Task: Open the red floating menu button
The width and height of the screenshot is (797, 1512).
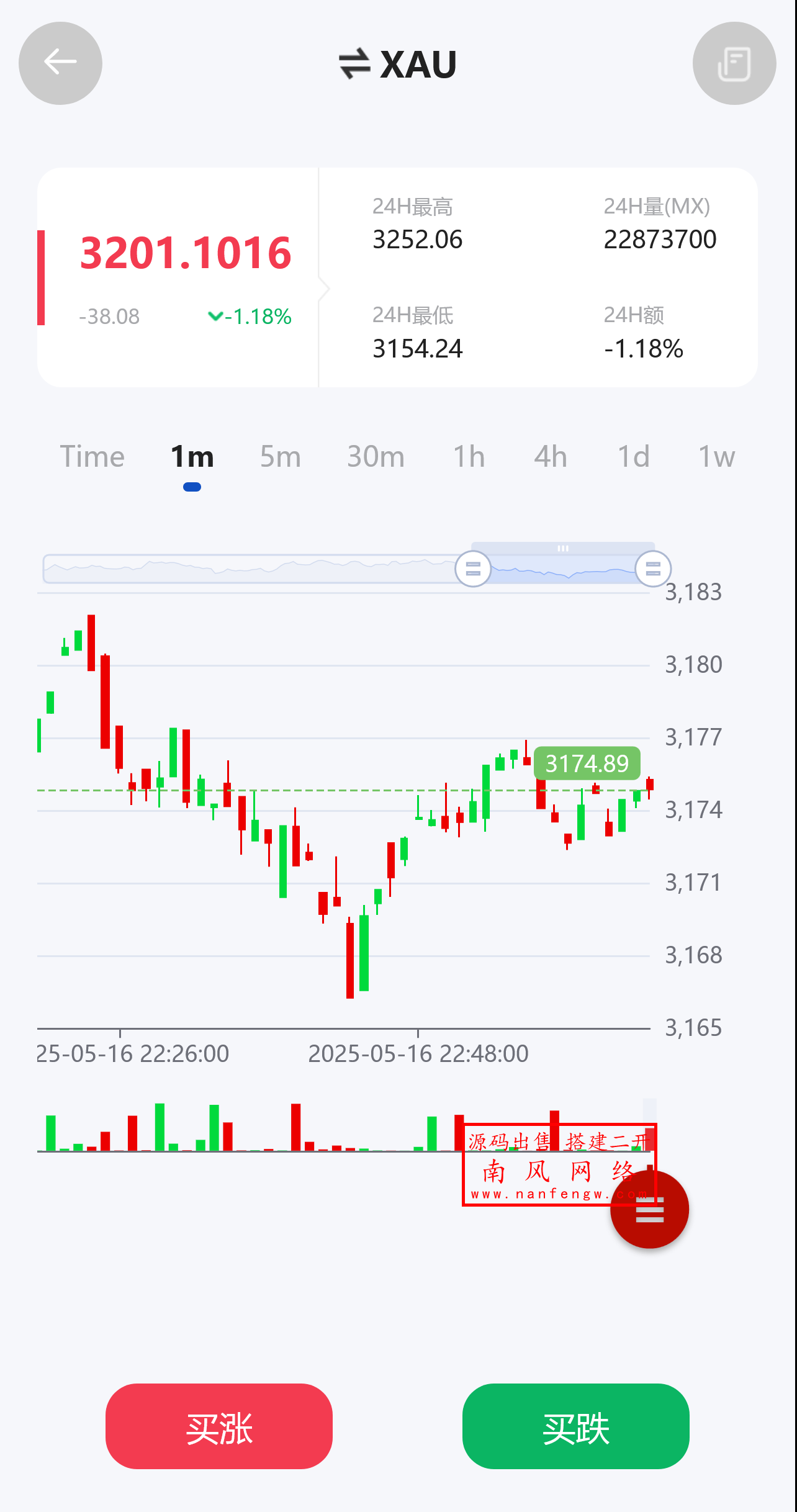Action: pyautogui.click(x=649, y=1209)
